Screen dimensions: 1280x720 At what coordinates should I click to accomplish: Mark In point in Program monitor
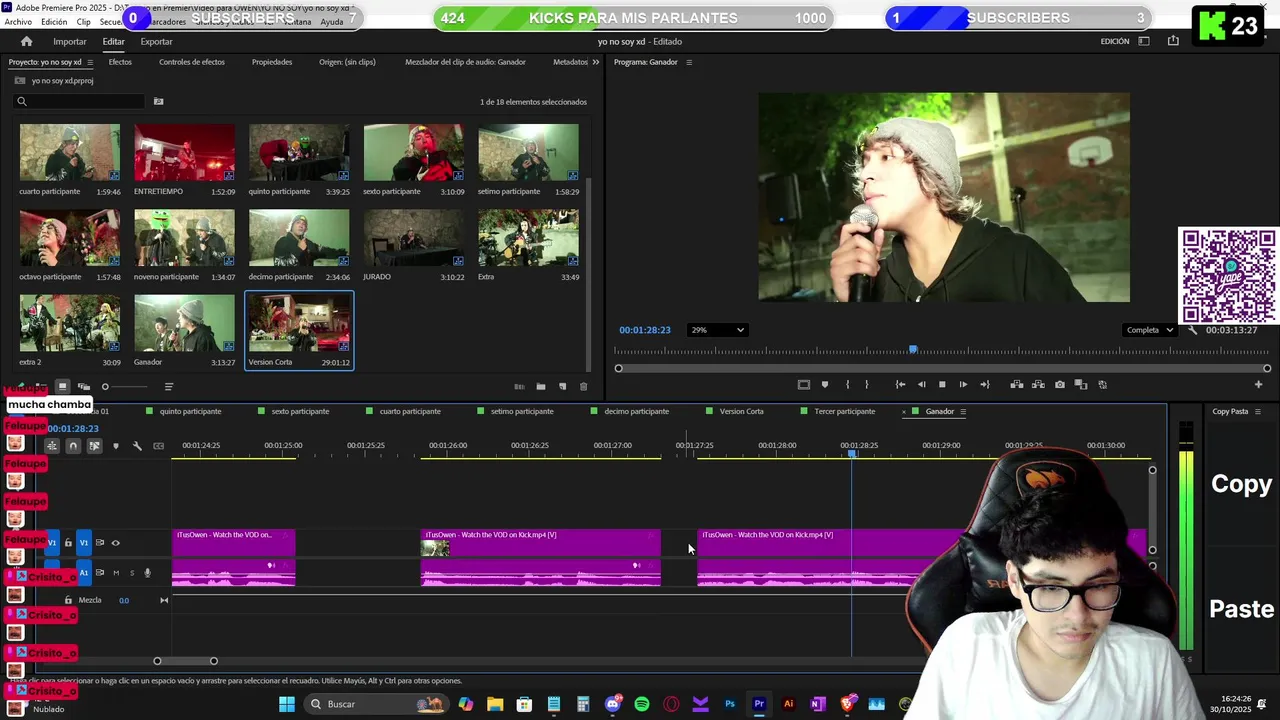[847, 384]
